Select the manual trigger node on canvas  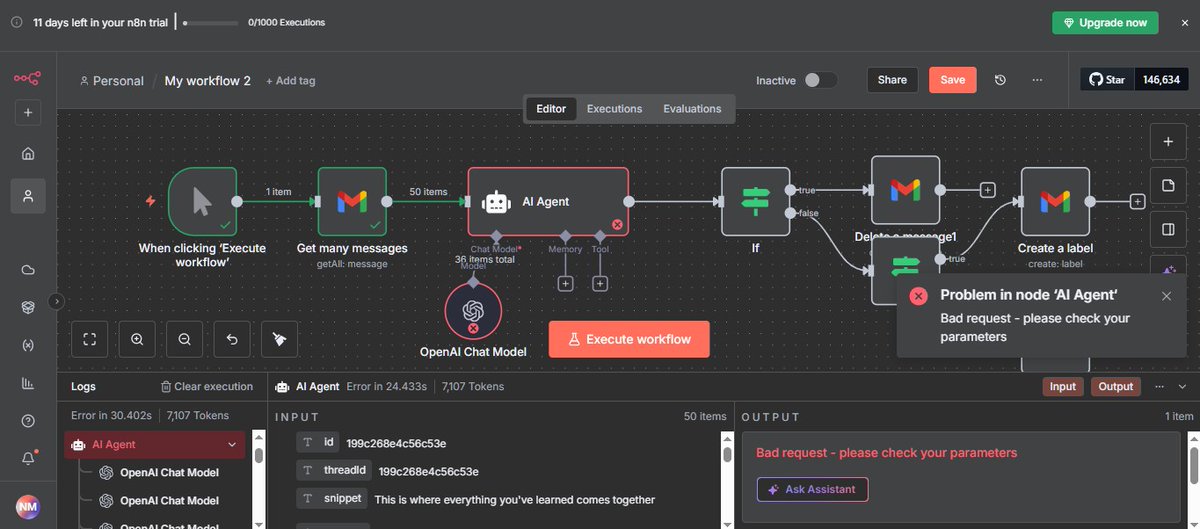pyautogui.click(x=203, y=201)
